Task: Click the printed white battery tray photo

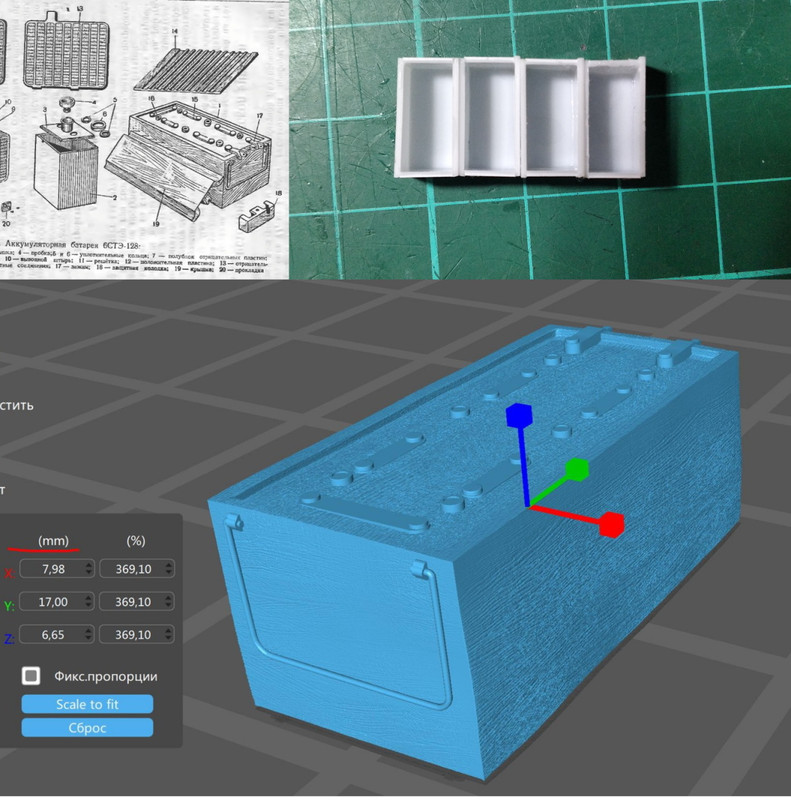Action: click(521, 117)
